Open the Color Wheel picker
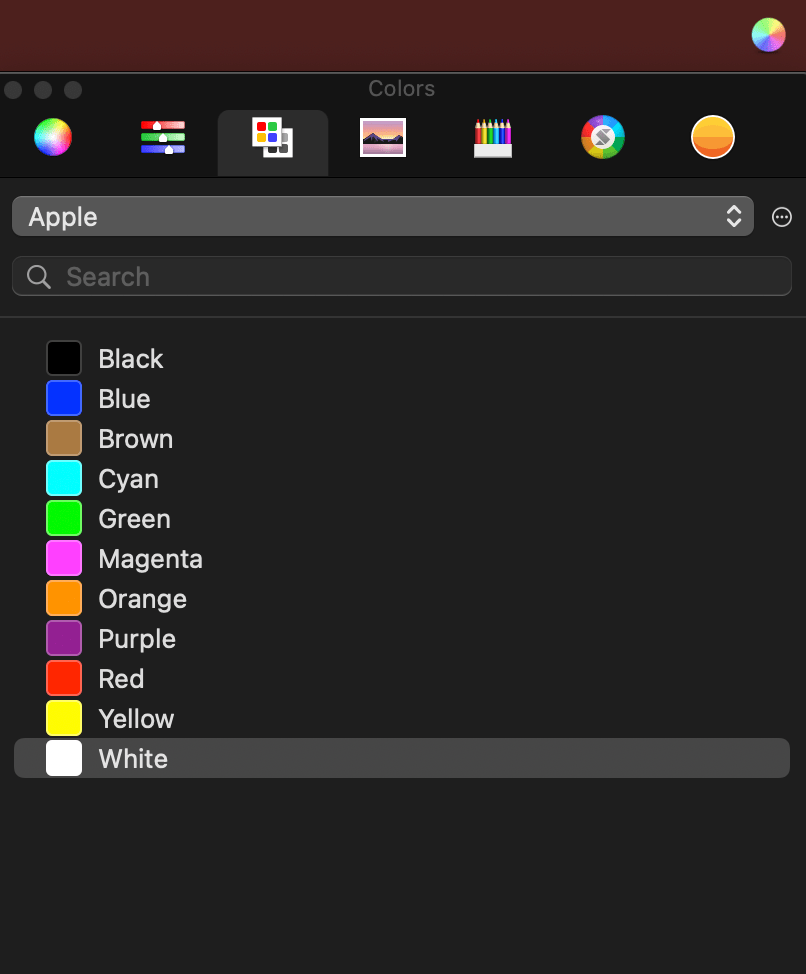The image size is (806, 974). point(52,137)
